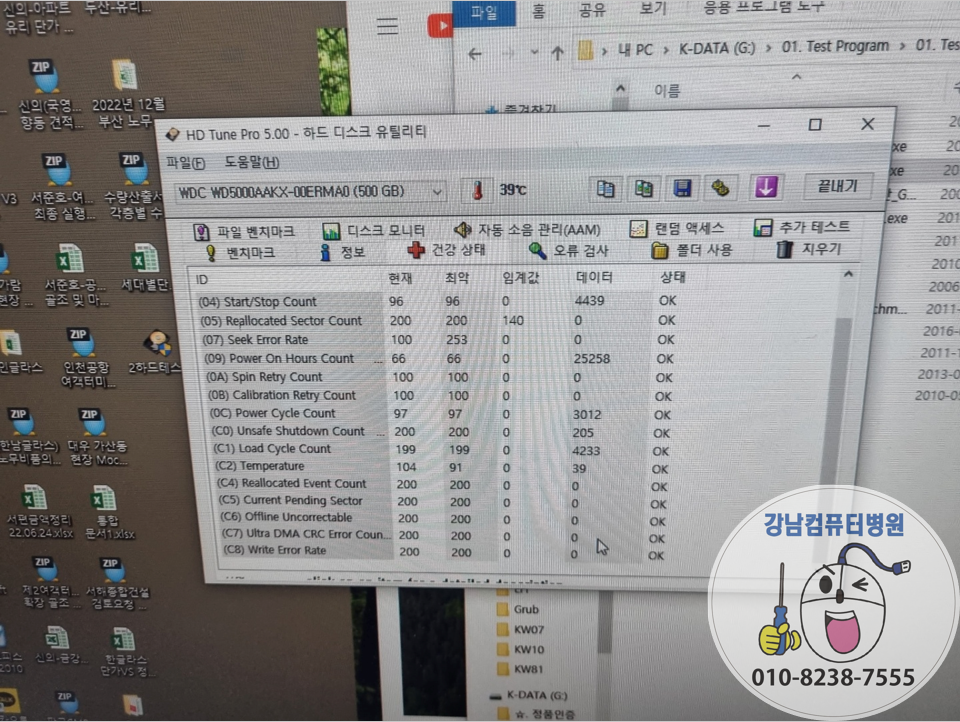Select (C7) Ultra DMA CRC Error row
Viewport: 960px width, 722px height.
point(444,536)
